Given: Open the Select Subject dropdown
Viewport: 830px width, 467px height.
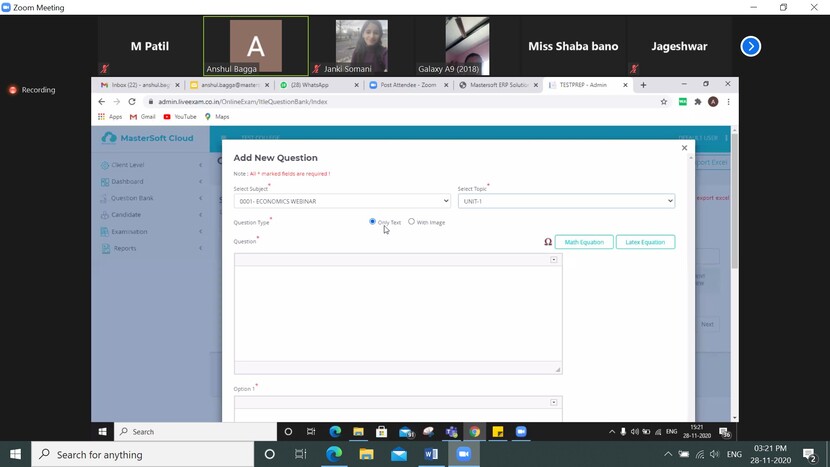Looking at the screenshot, I should (x=342, y=201).
